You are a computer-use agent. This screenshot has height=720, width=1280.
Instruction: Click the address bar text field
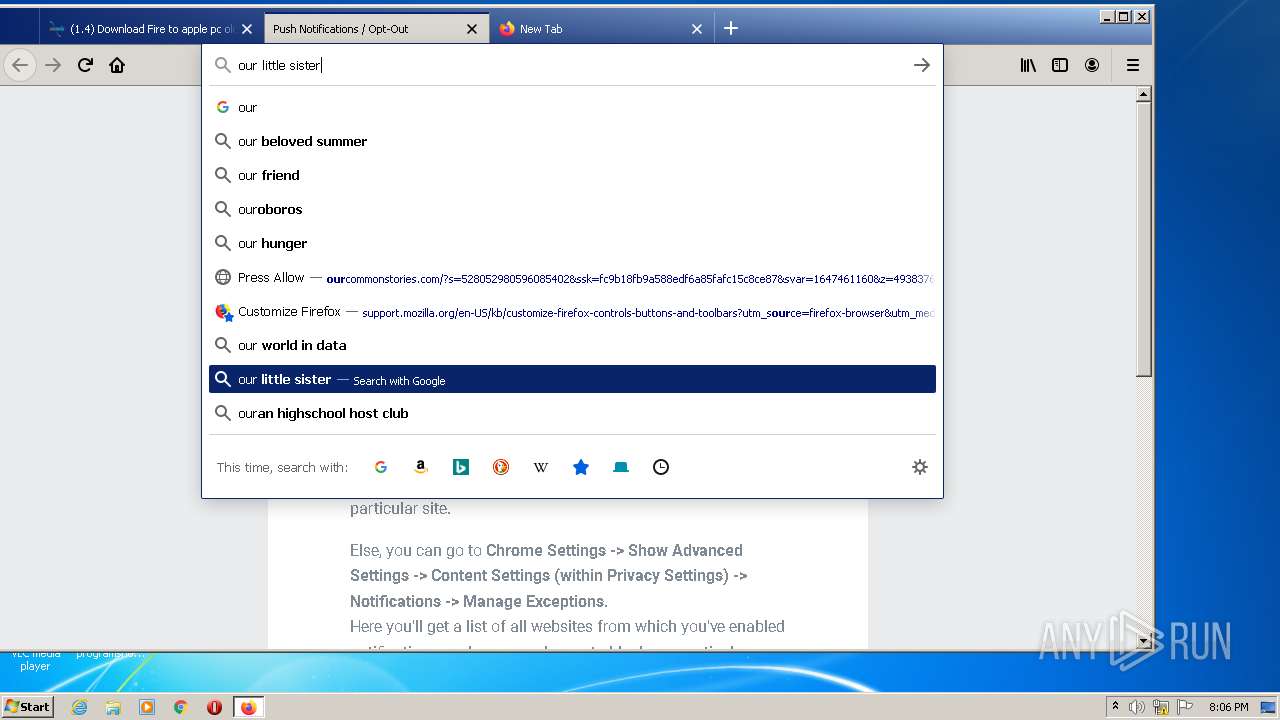tap(570, 65)
